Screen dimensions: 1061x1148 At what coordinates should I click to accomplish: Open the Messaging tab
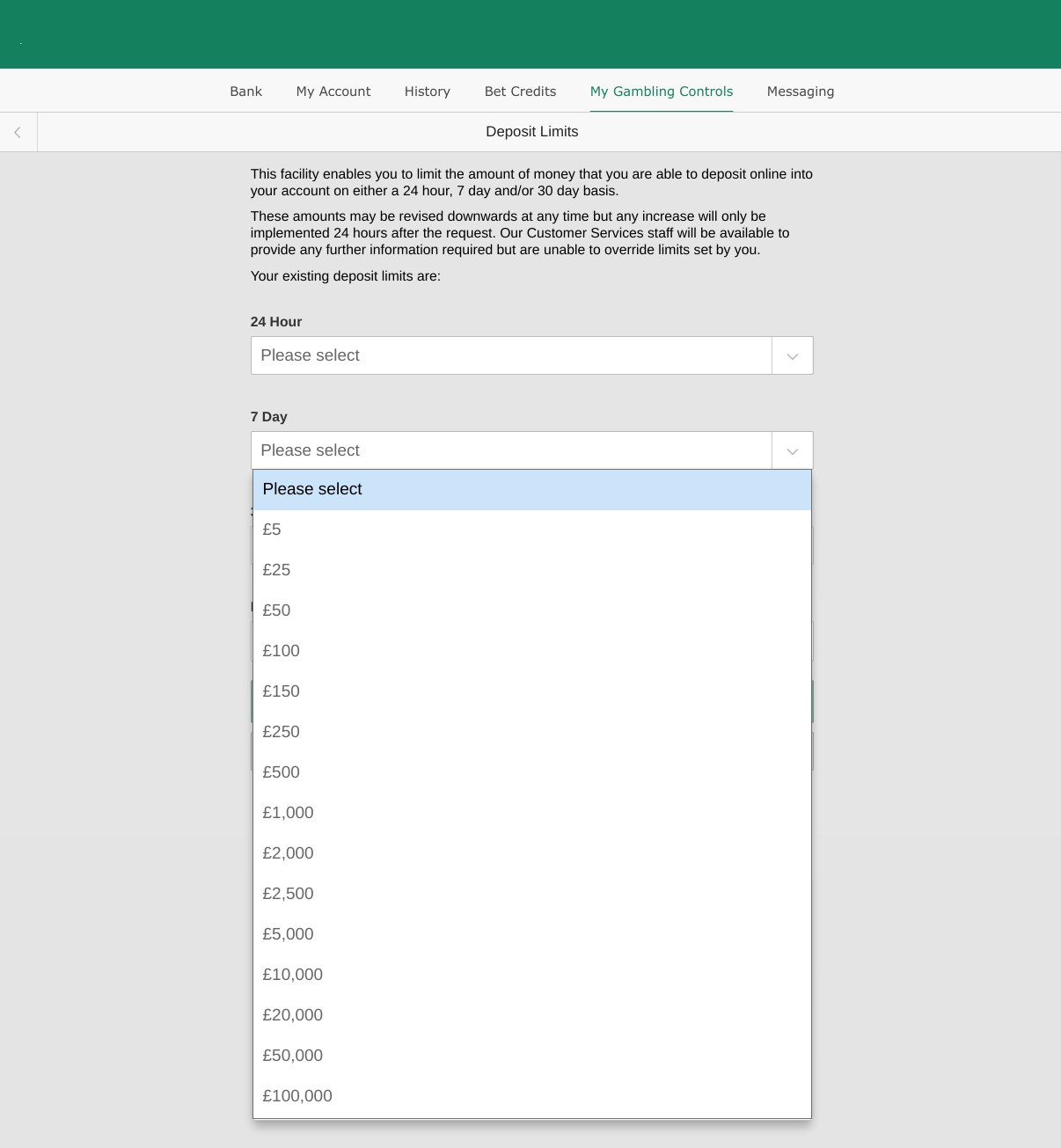[801, 91]
